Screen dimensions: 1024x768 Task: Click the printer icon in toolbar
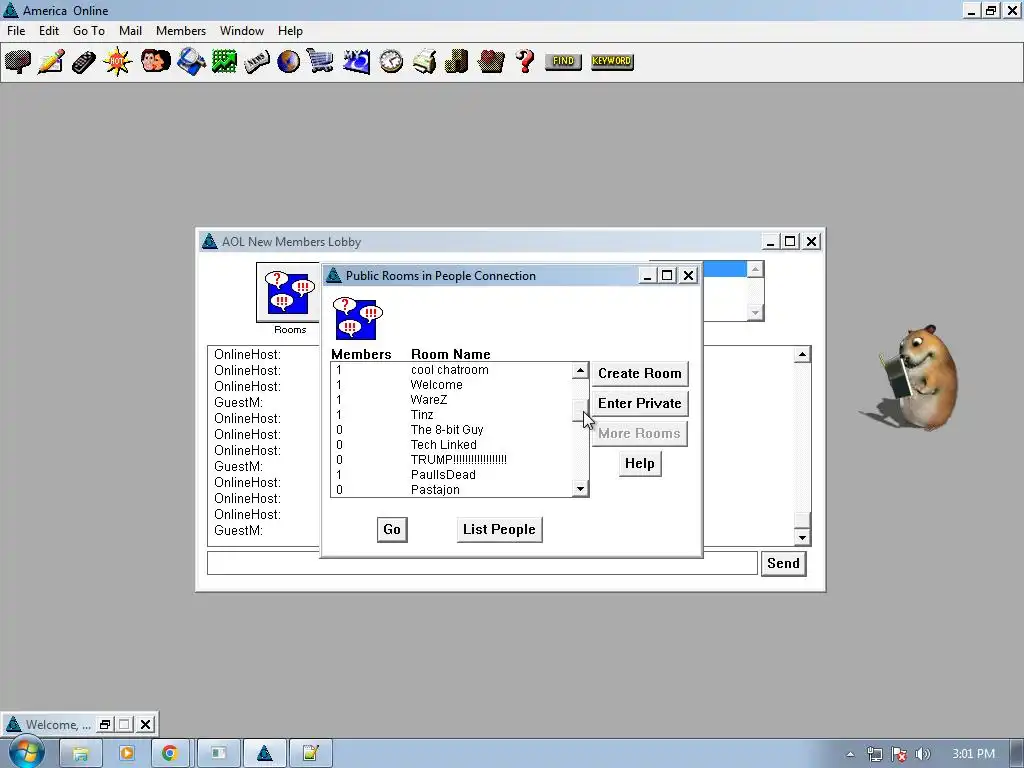(x=424, y=61)
